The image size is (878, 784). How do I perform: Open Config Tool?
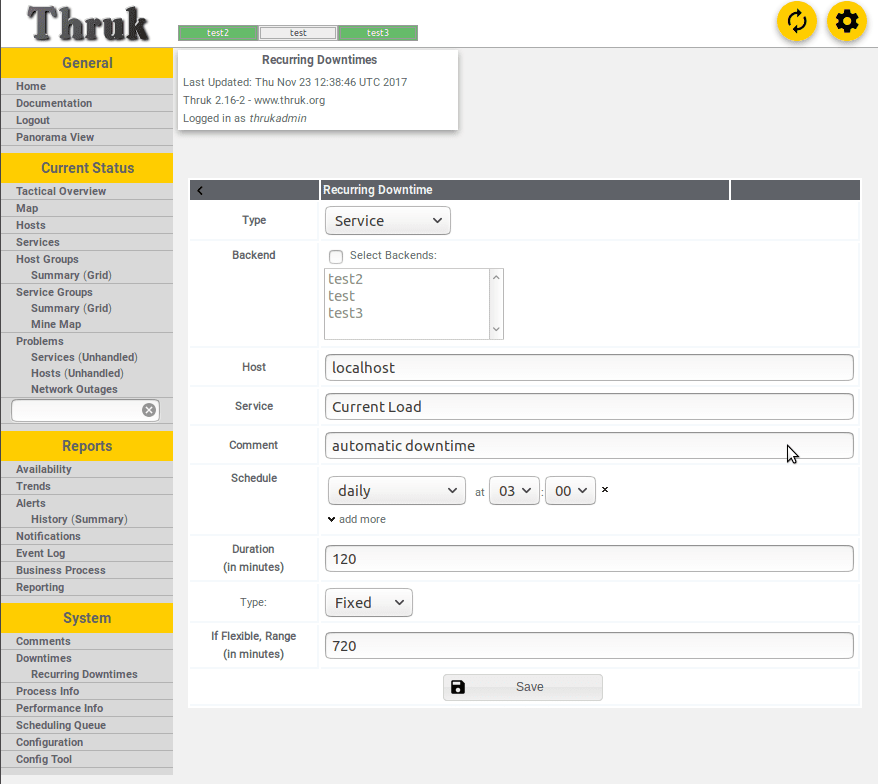coord(44,759)
